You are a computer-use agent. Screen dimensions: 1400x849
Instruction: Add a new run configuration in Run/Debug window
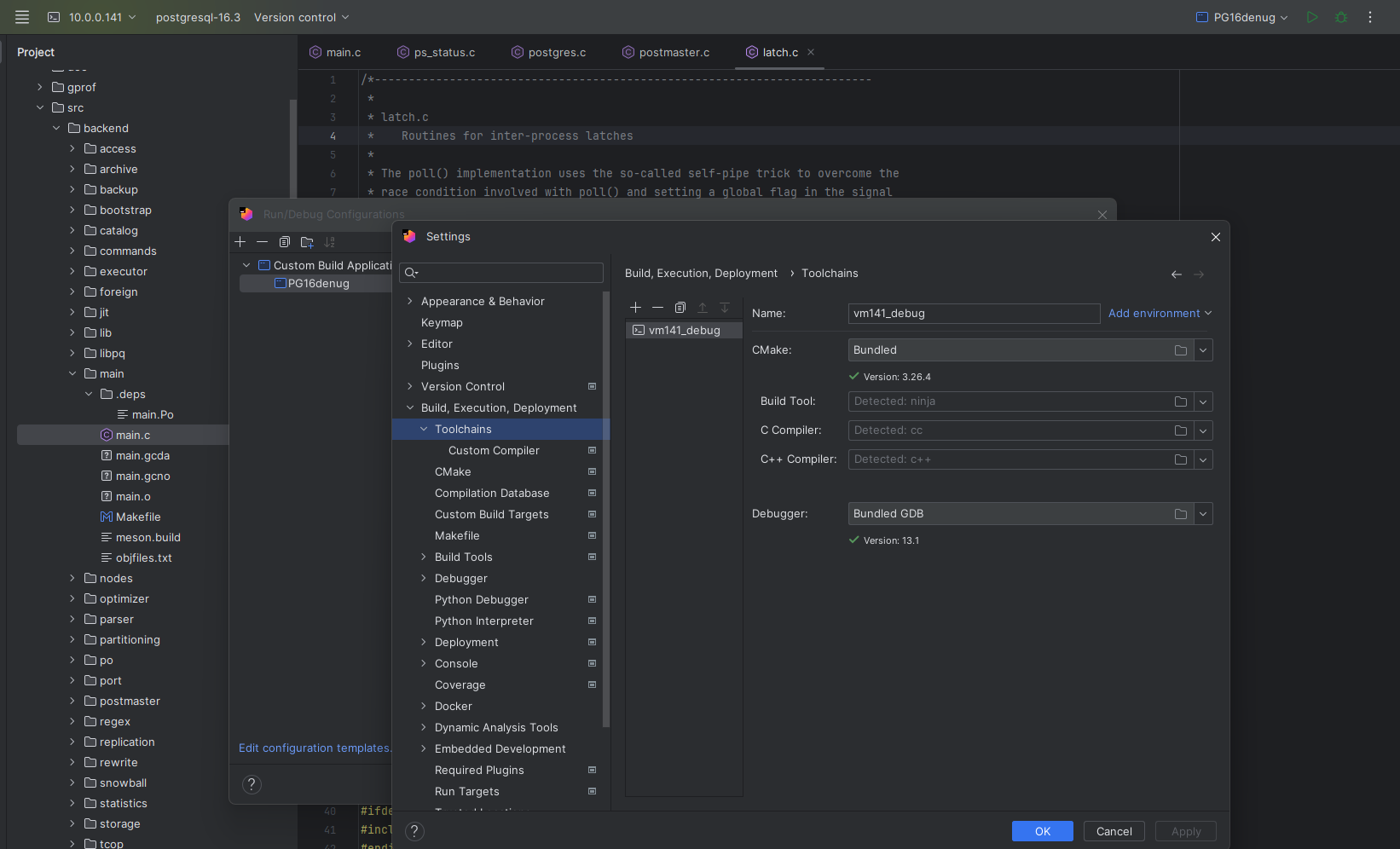point(240,242)
